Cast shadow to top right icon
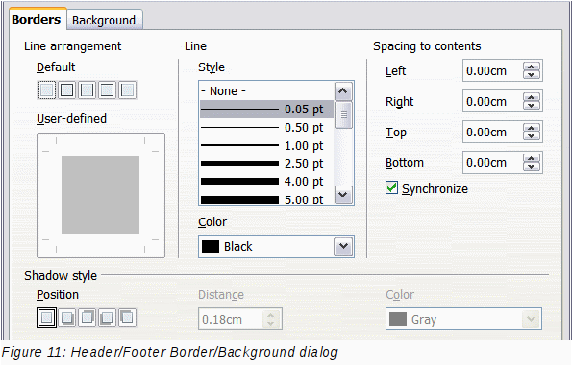The height and width of the screenshot is (366, 572). 87,317
